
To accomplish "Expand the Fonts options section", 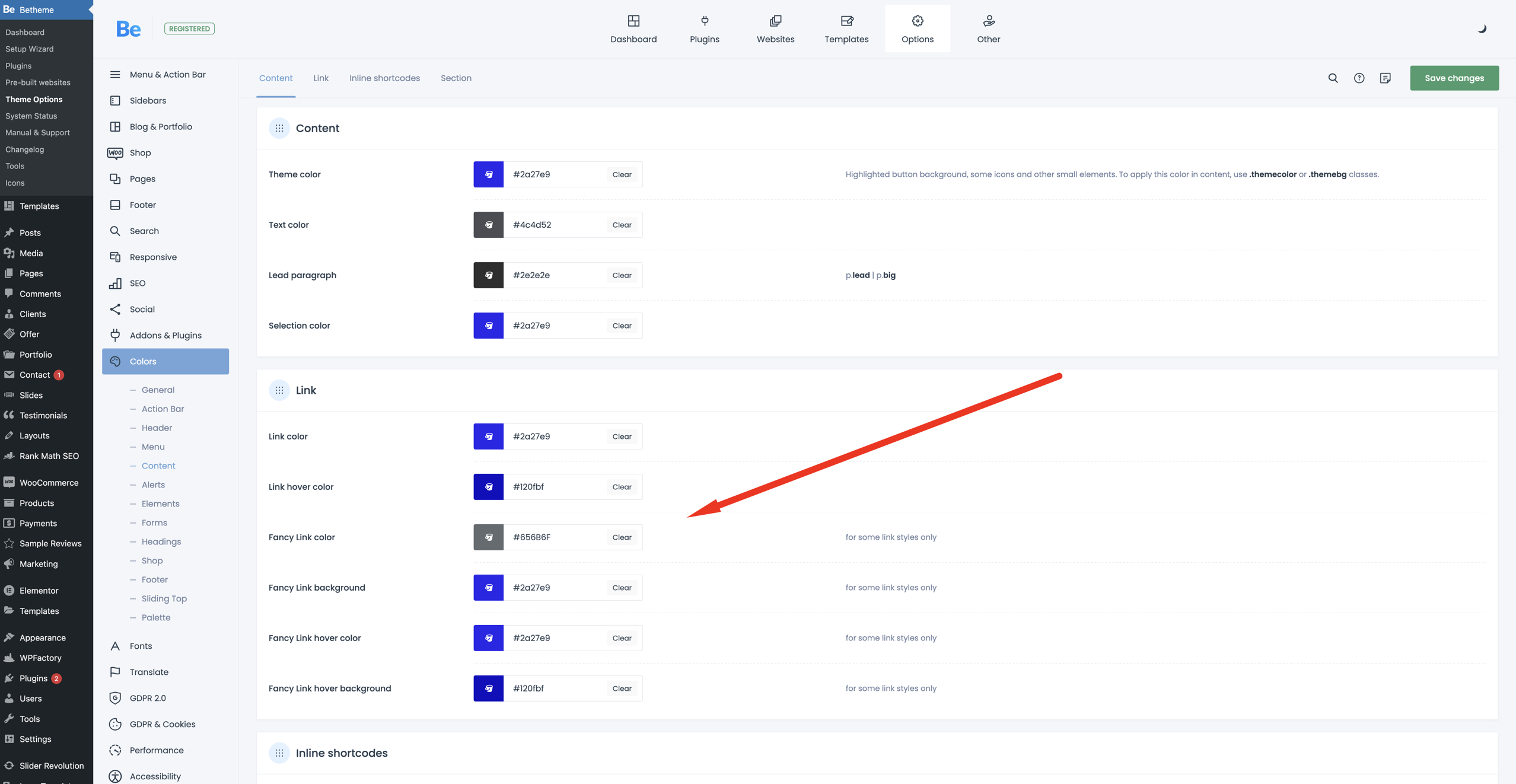I will [x=141, y=646].
